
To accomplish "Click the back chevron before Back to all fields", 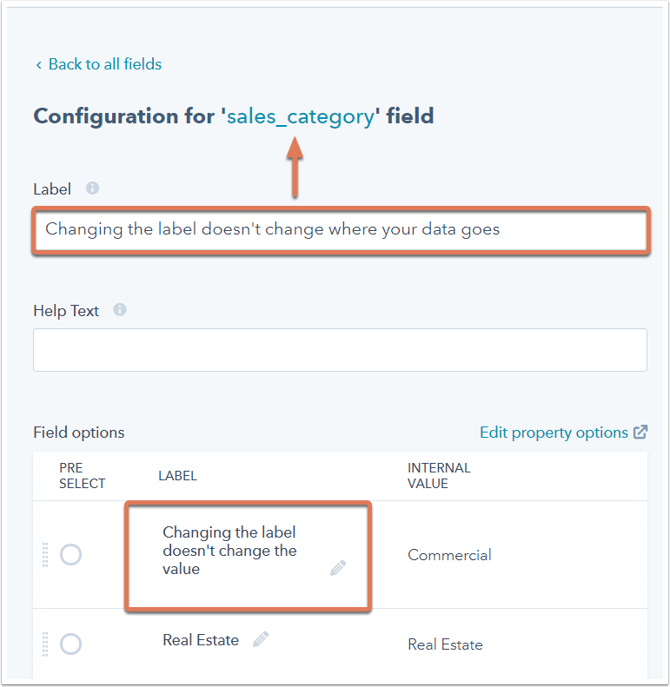I will (x=39, y=65).
